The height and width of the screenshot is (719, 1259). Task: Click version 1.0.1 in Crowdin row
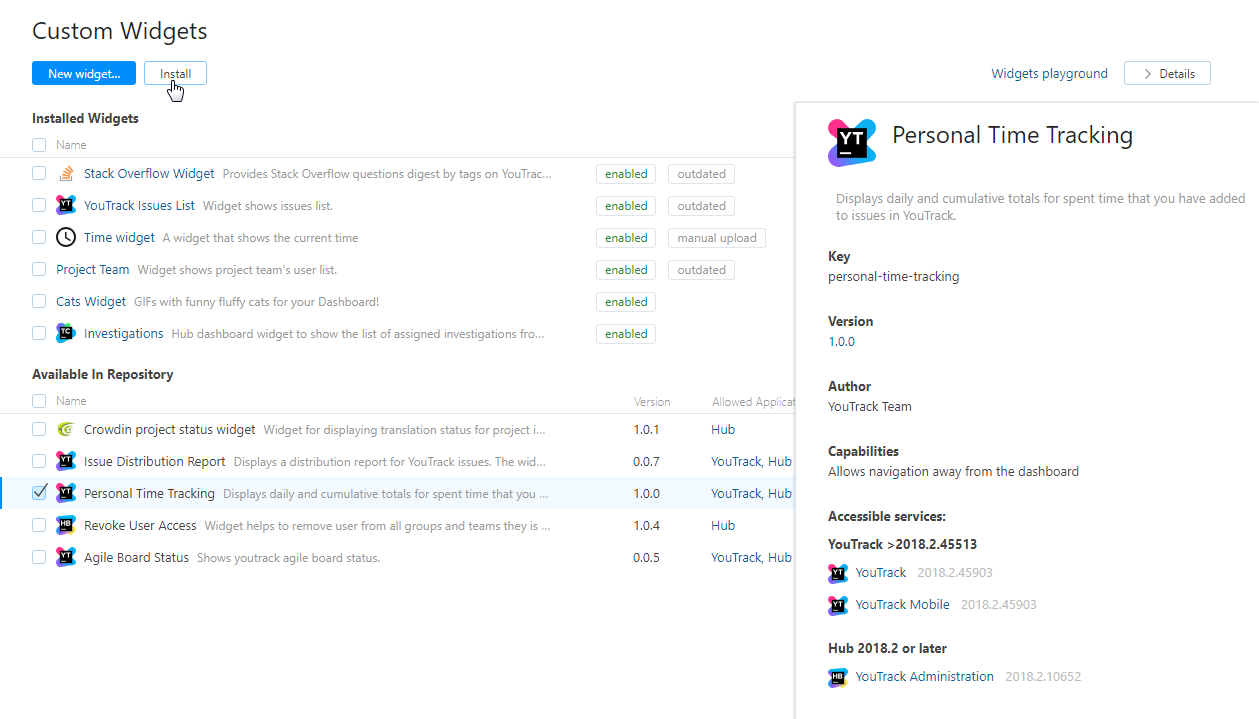tap(646, 430)
